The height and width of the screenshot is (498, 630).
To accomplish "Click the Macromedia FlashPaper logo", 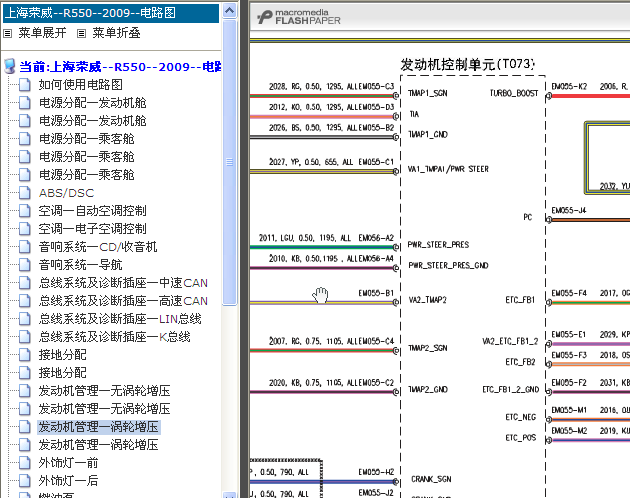I will click(299, 17).
